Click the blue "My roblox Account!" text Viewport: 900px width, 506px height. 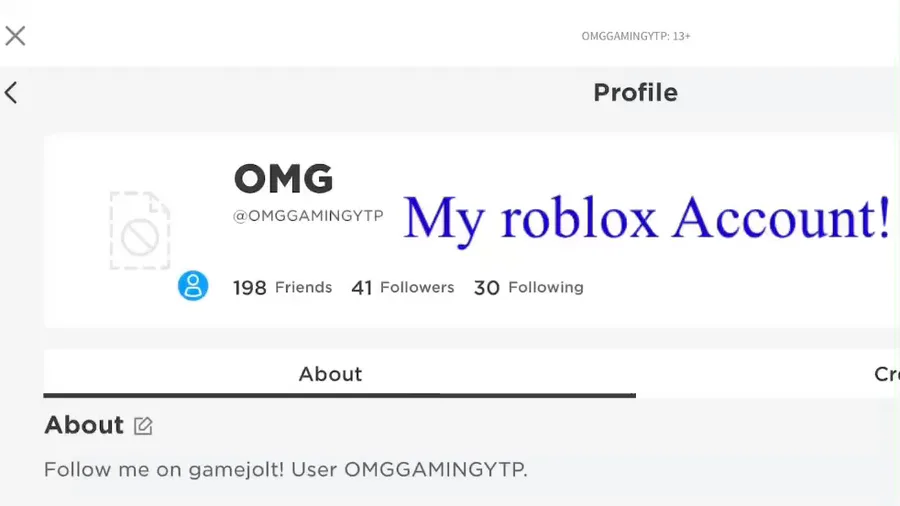(646, 218)
